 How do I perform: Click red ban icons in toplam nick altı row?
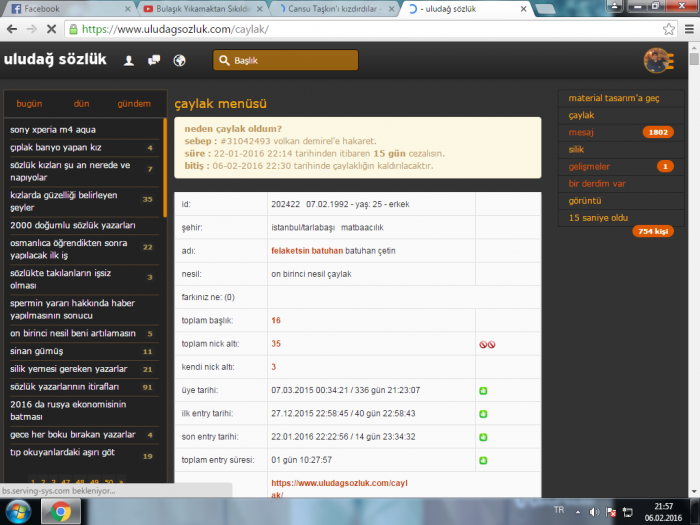(x=487, y=344)
